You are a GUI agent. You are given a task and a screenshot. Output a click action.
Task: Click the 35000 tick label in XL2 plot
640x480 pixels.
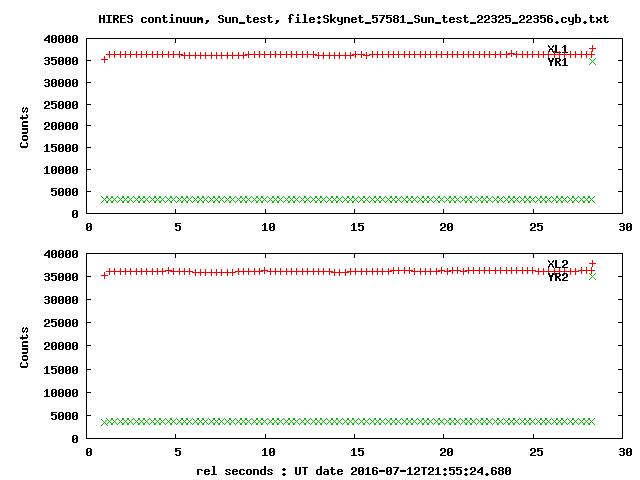click(61, 277)
